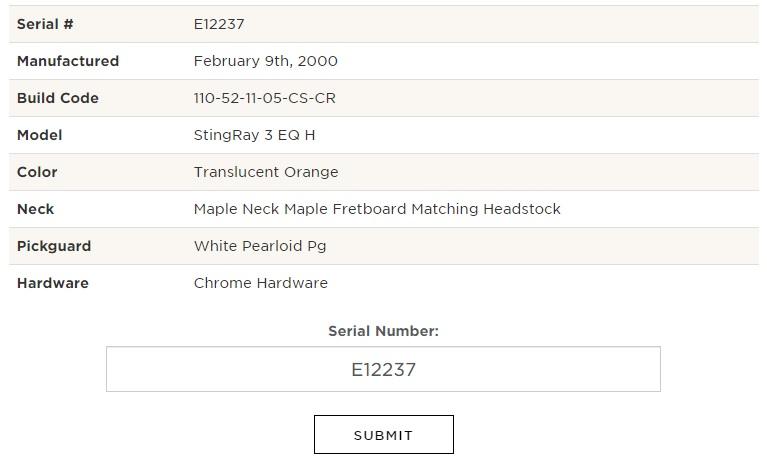Click the Hardware row label
767x470 pixels.
click(x=53, y=283)
